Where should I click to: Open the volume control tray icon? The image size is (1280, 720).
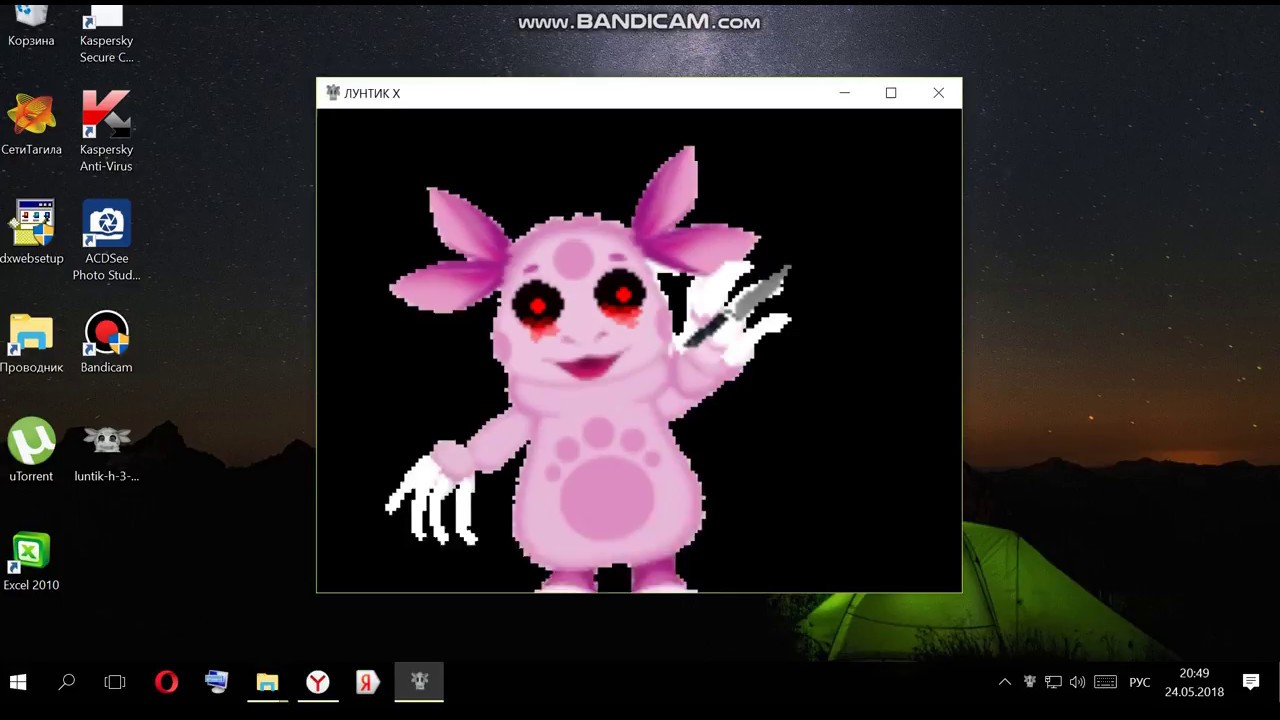click(1077, 682)
